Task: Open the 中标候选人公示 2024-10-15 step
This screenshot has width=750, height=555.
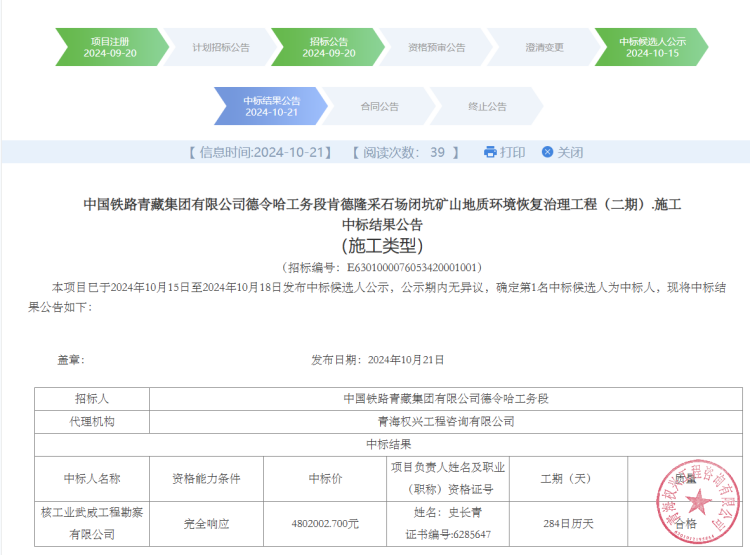Action: pos(652,47)
